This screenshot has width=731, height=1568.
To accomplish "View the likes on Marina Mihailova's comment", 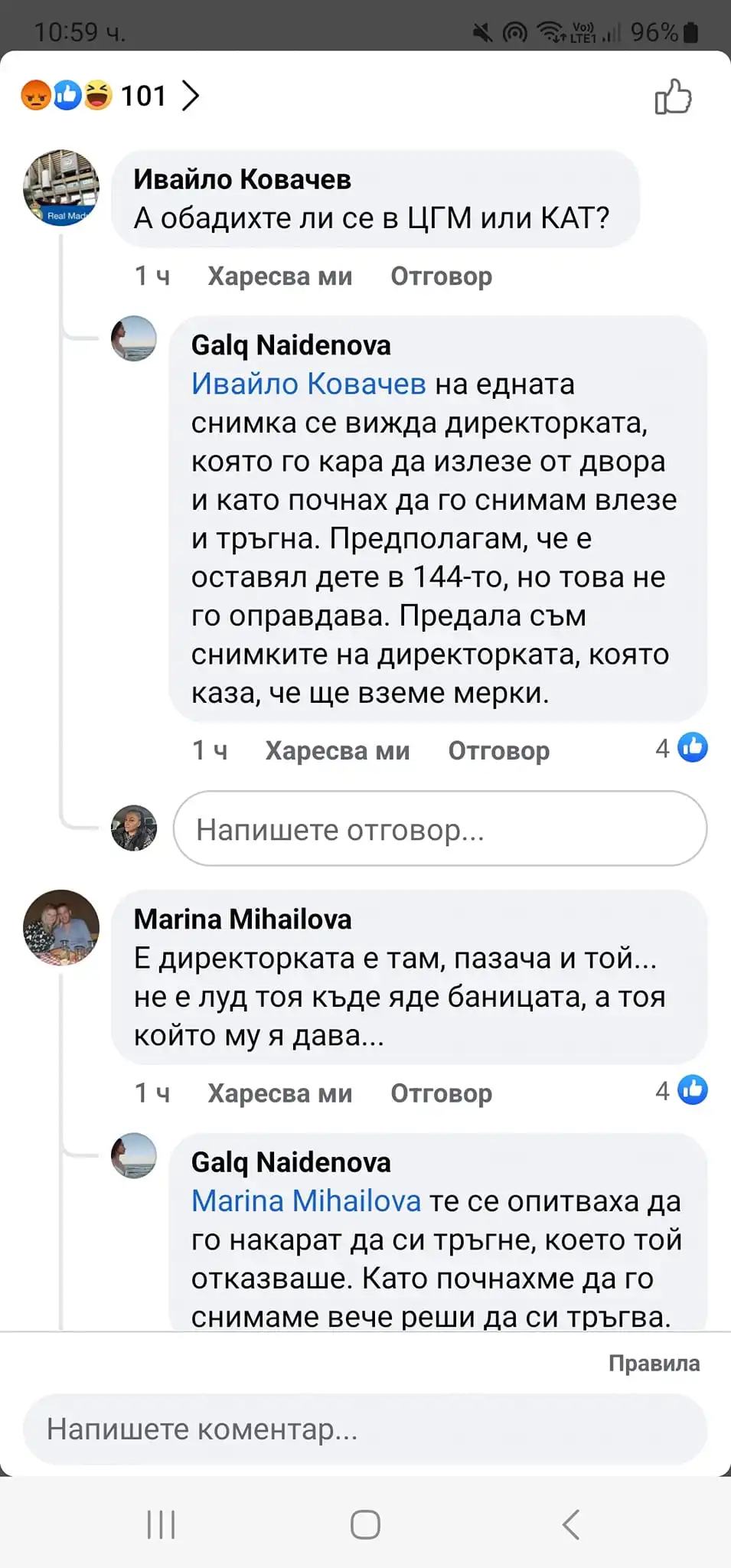I will click(681, 1090).
